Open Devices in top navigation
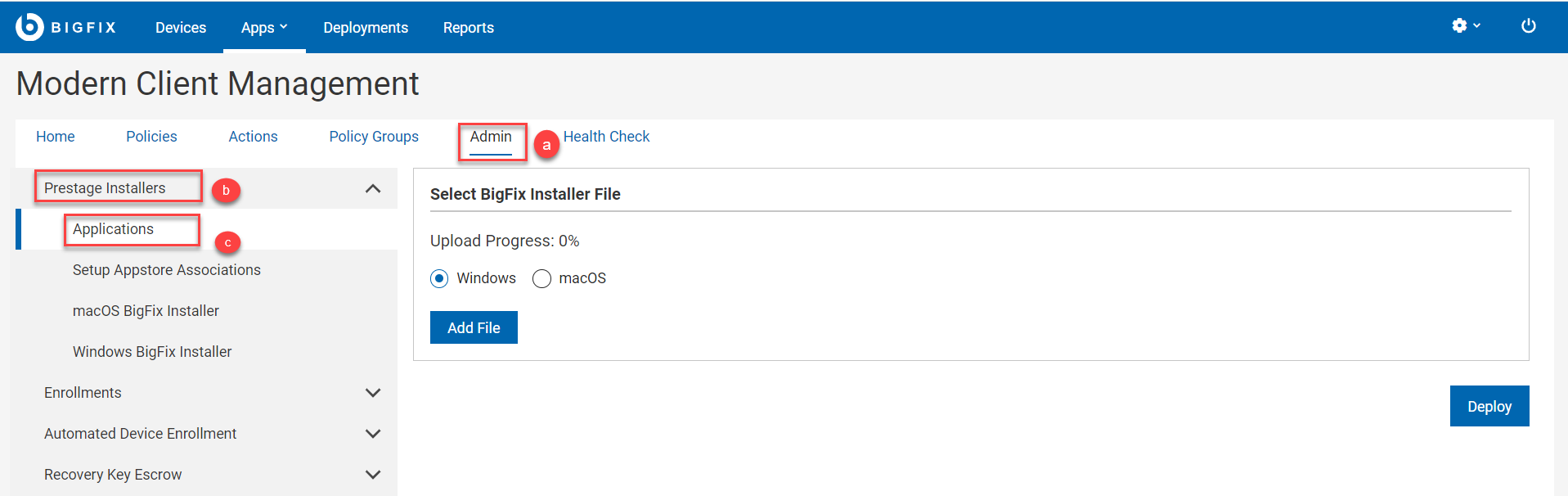The width and height of the screenshot is (1568, 496). (x=181, y=28)
